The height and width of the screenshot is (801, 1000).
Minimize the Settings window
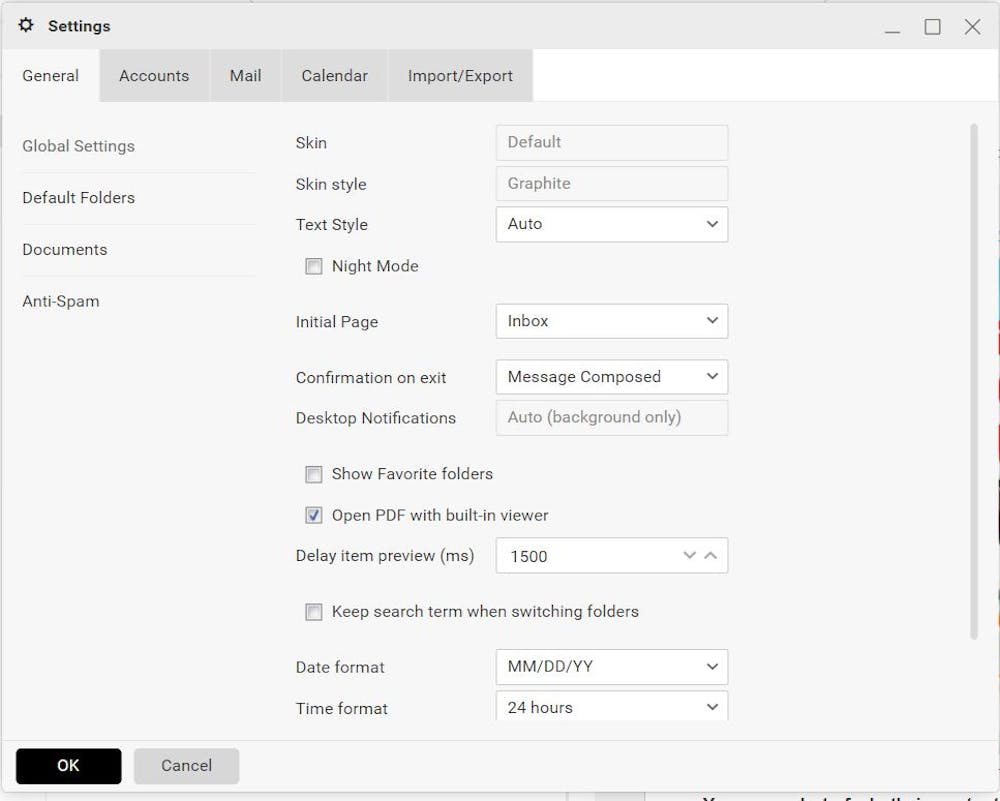pyautogui.click(x=892, y=27)
